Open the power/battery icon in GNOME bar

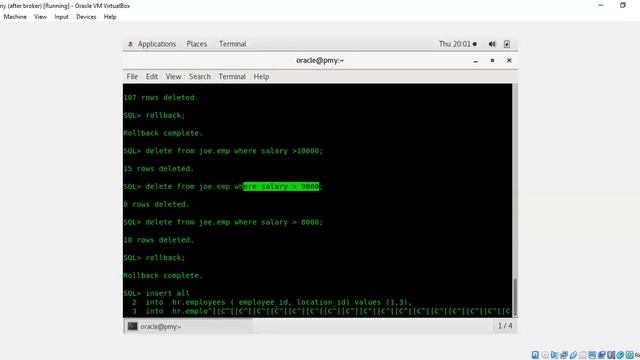[x=507, y=44]
